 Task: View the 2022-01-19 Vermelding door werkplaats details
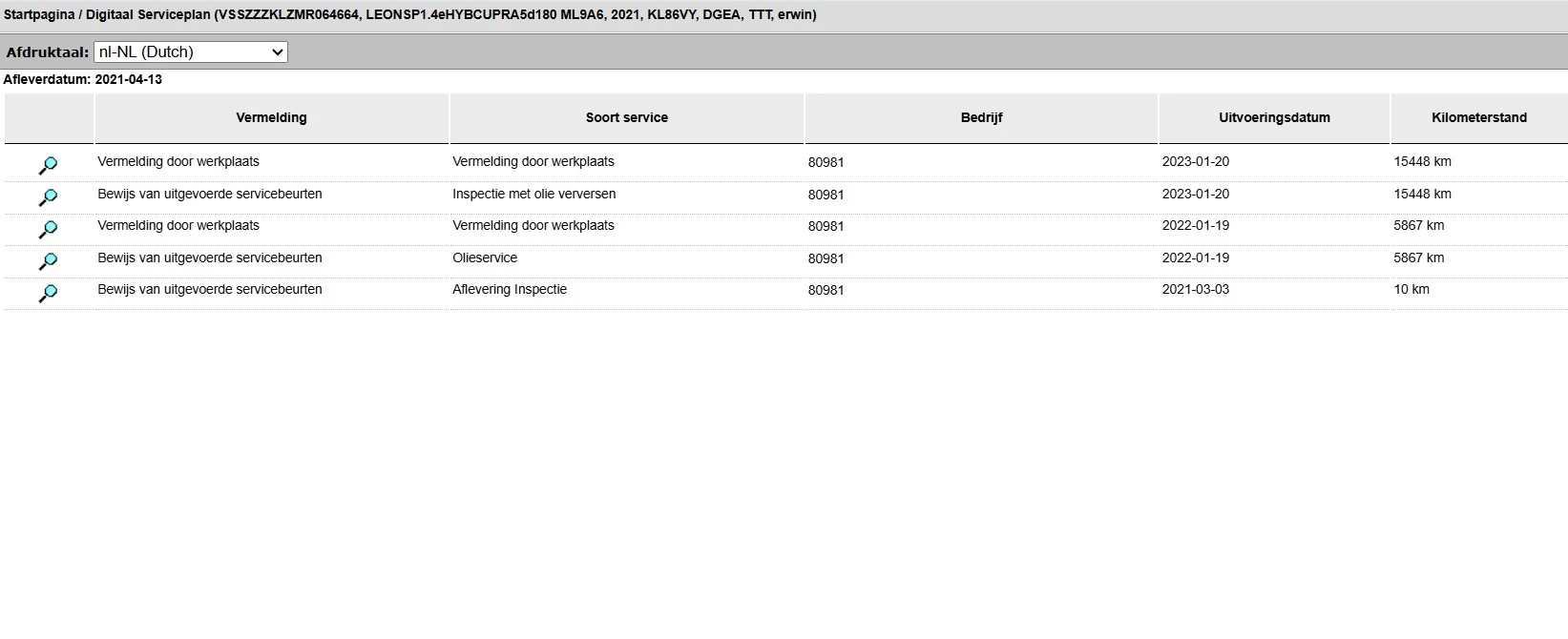[x=48, y=230]
